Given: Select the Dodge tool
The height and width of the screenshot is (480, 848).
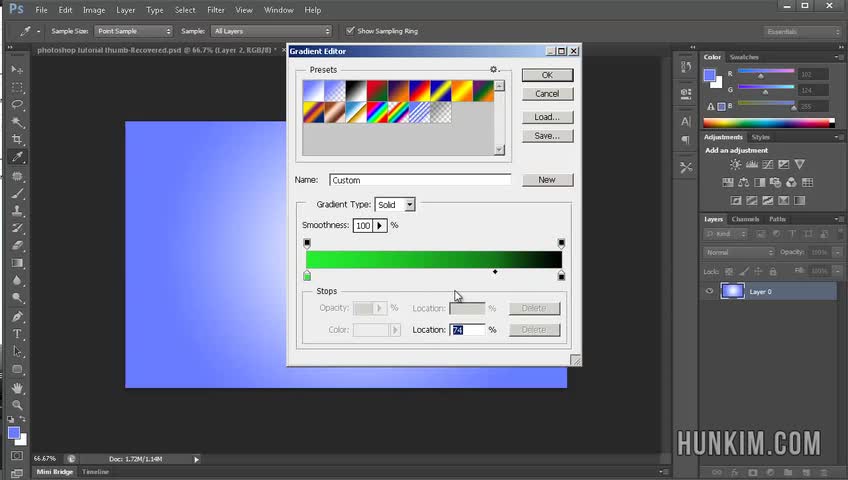Looking at the screenshot, I should (17, 297).
